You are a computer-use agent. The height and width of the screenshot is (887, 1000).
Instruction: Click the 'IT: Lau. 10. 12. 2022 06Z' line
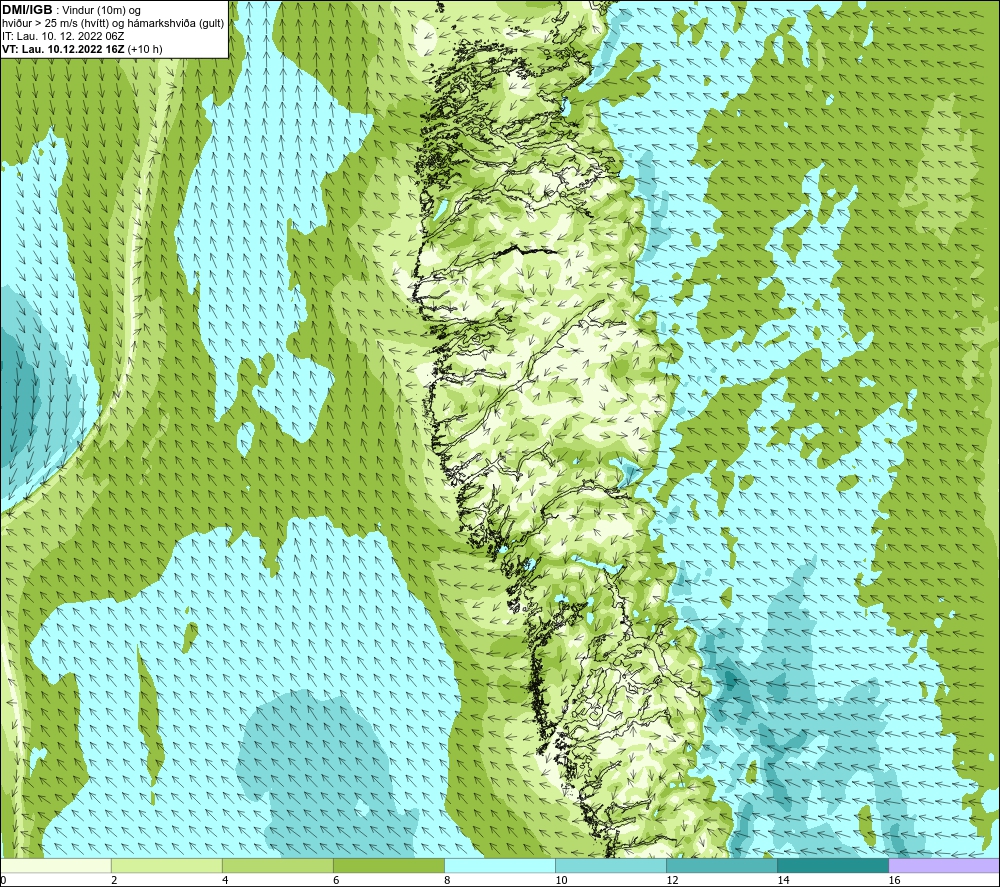tap(63, 36)
